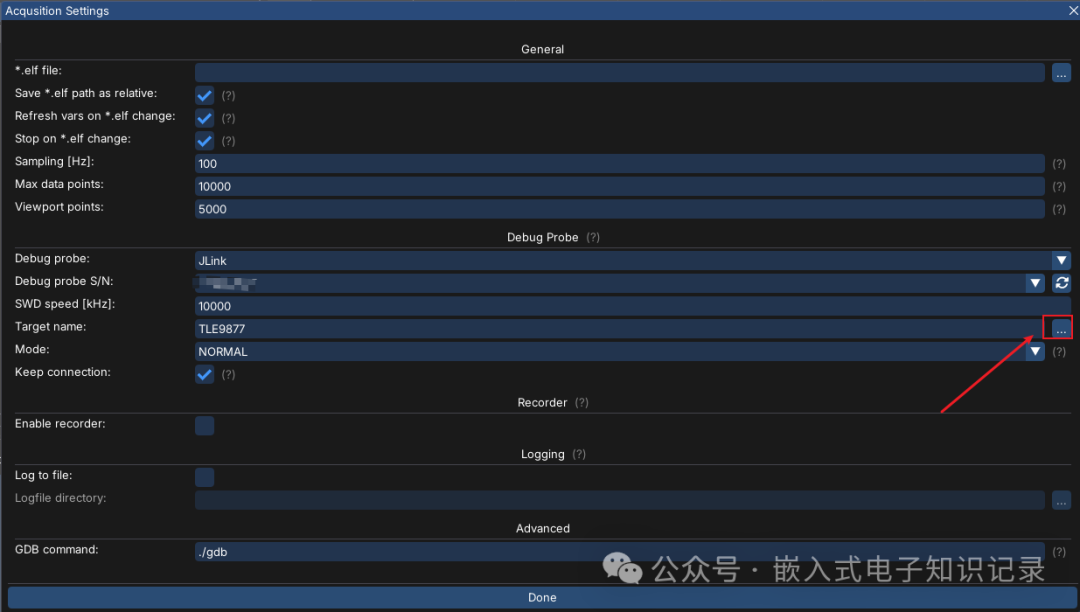Screen dimensions: 1080x612
Task: Click help icon for Refresh vars on *.elf change
Action: pyautogui.click(x=228, y=118)
